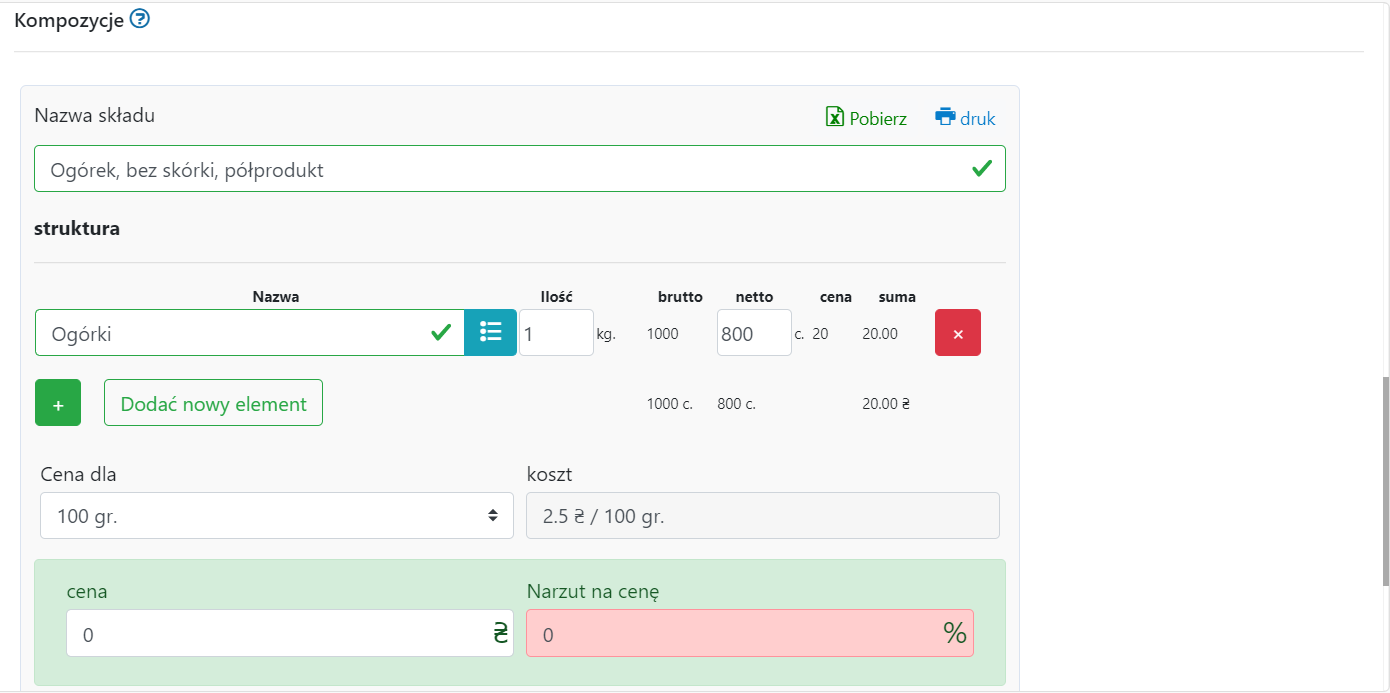Click the Dodać nowy element button
Image resolution: width=1390 pixels, height=693 pixels.
tap(213, 403)
